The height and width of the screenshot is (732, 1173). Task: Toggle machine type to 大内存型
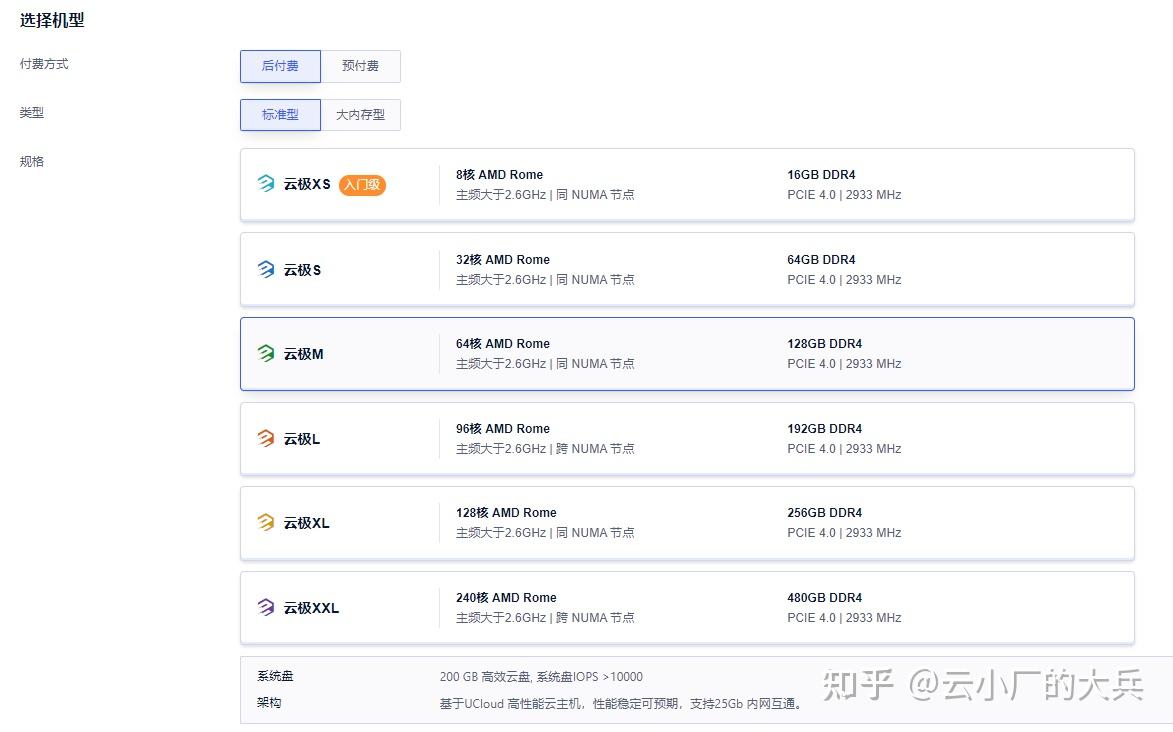(360, 114)
